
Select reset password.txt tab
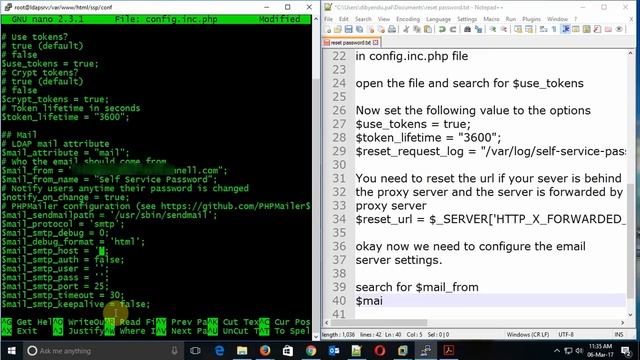[351, 42]
